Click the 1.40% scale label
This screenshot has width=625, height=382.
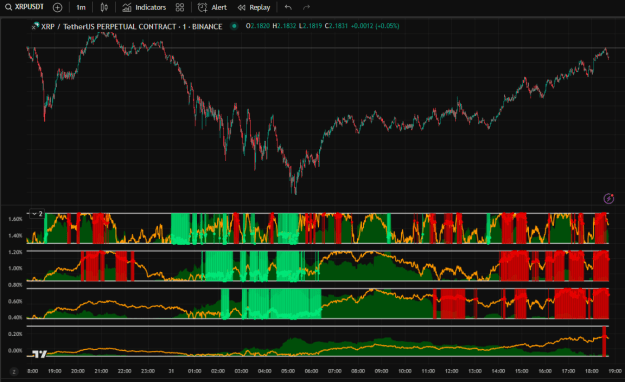point(15,236)
